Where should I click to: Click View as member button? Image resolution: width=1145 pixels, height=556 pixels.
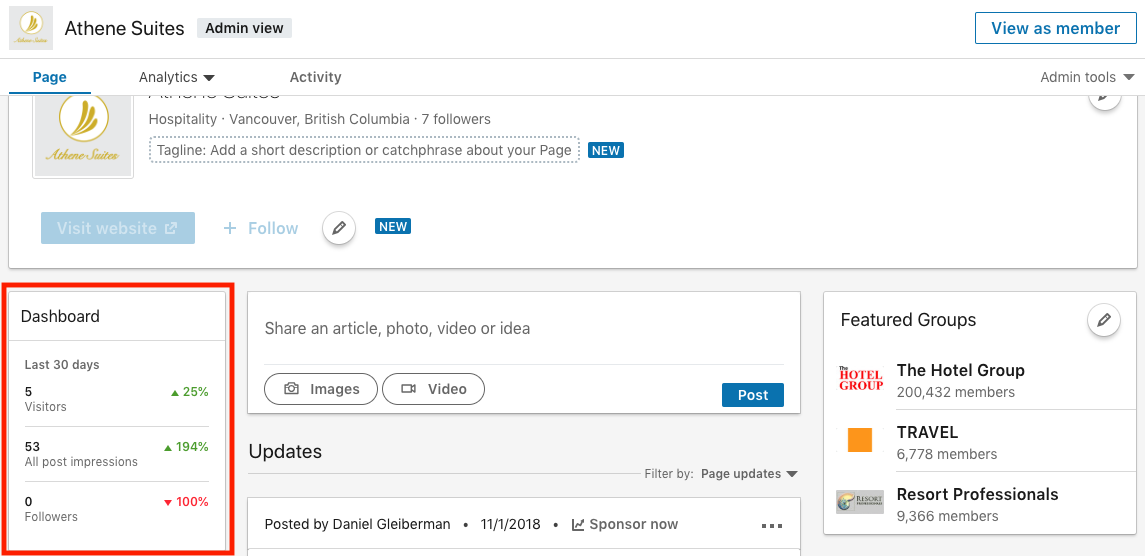1055,28
